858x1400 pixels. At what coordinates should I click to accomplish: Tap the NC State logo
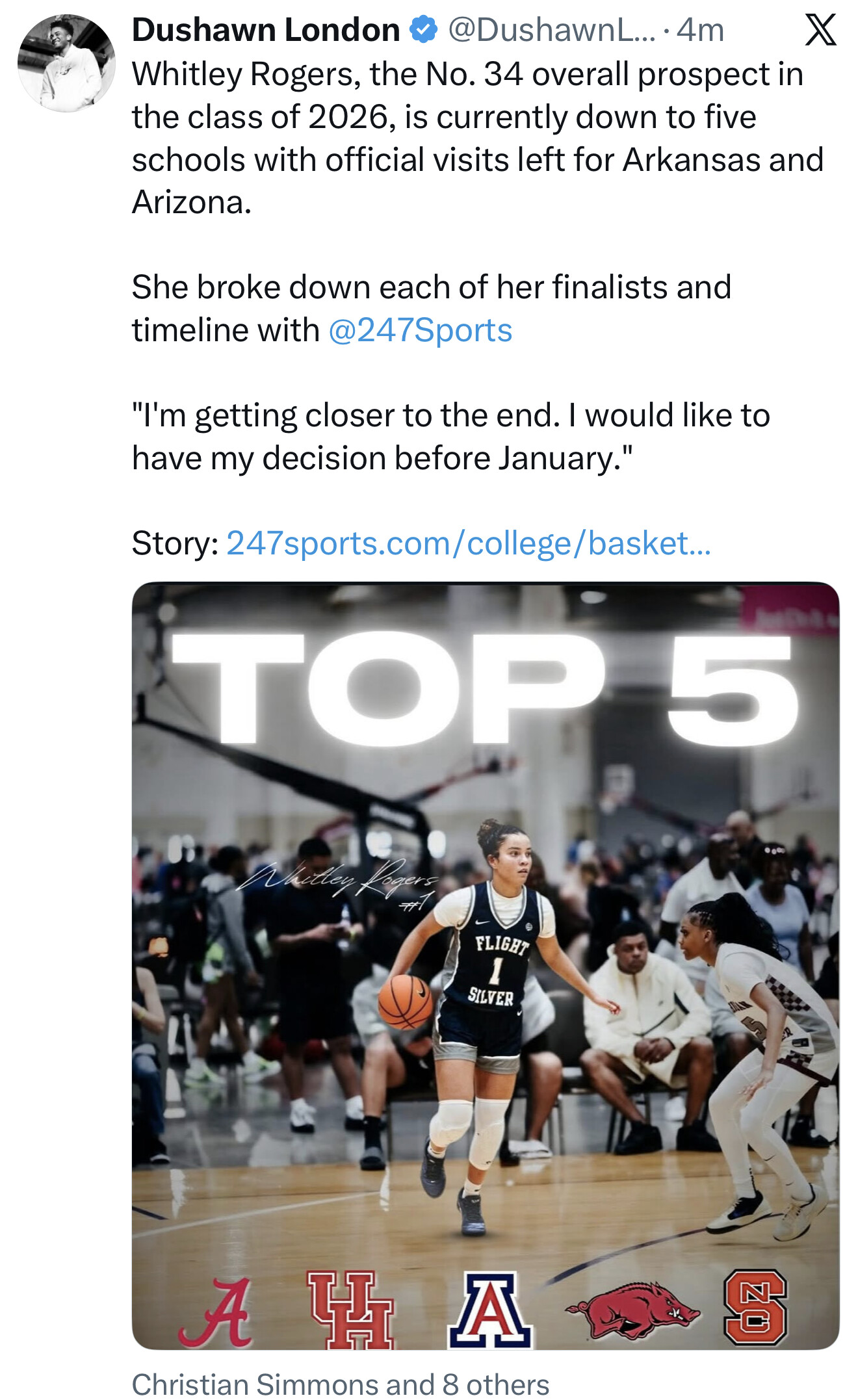(755, 1306)
